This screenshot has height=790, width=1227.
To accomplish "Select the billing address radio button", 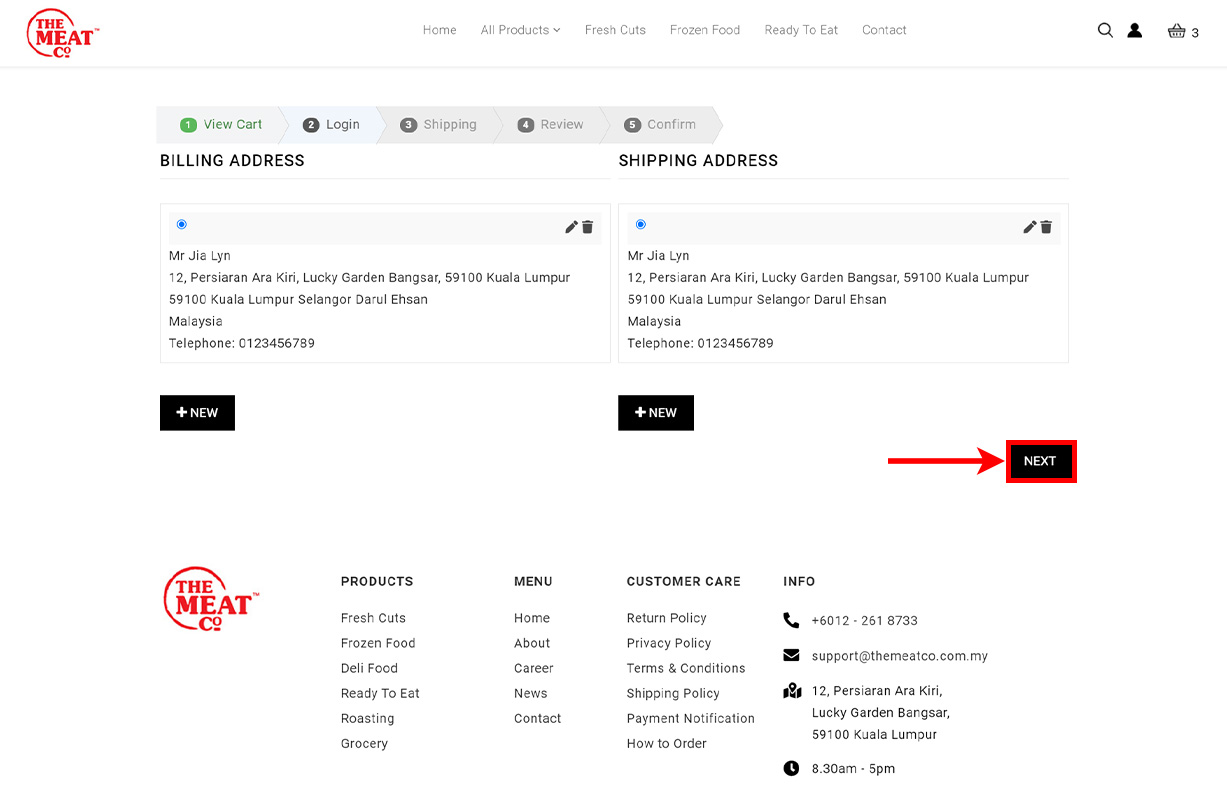I will pos(181,224).
